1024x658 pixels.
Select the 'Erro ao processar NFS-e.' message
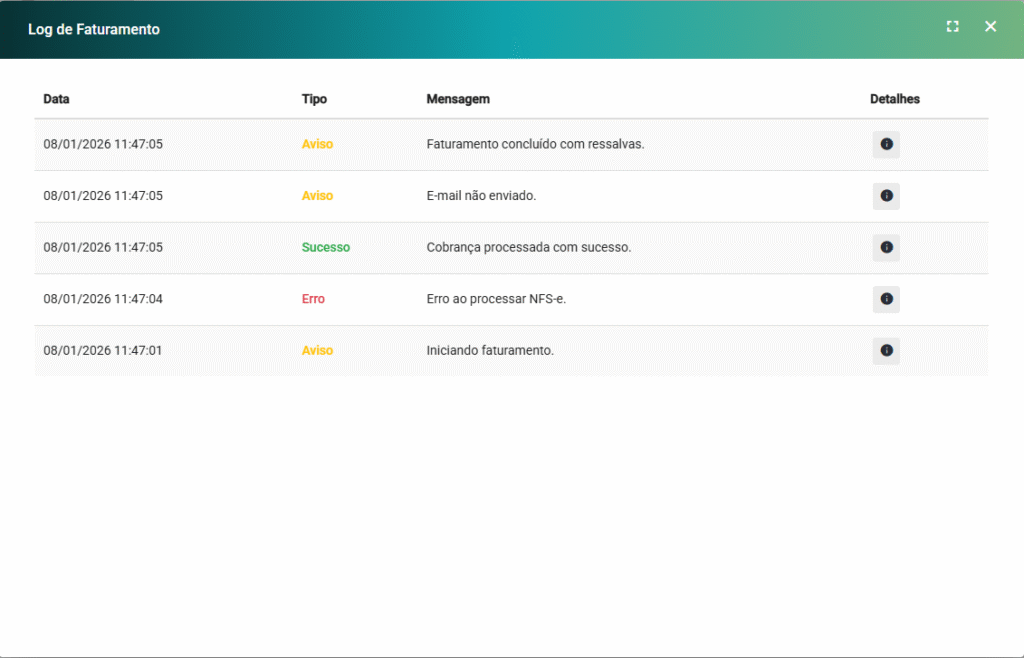click(496, 299)
